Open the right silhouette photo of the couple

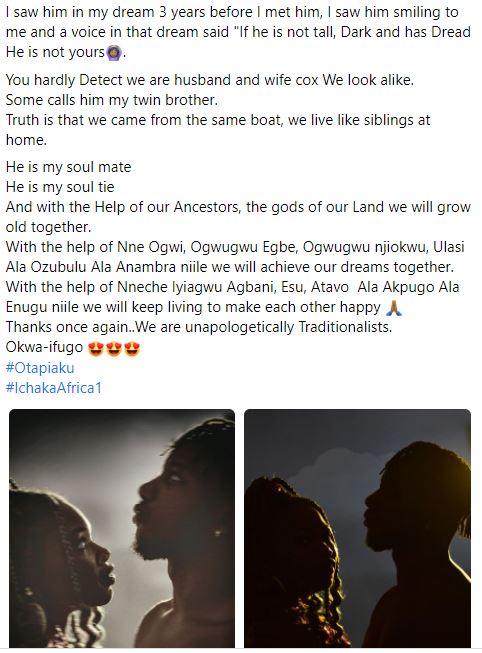[357, 528]
